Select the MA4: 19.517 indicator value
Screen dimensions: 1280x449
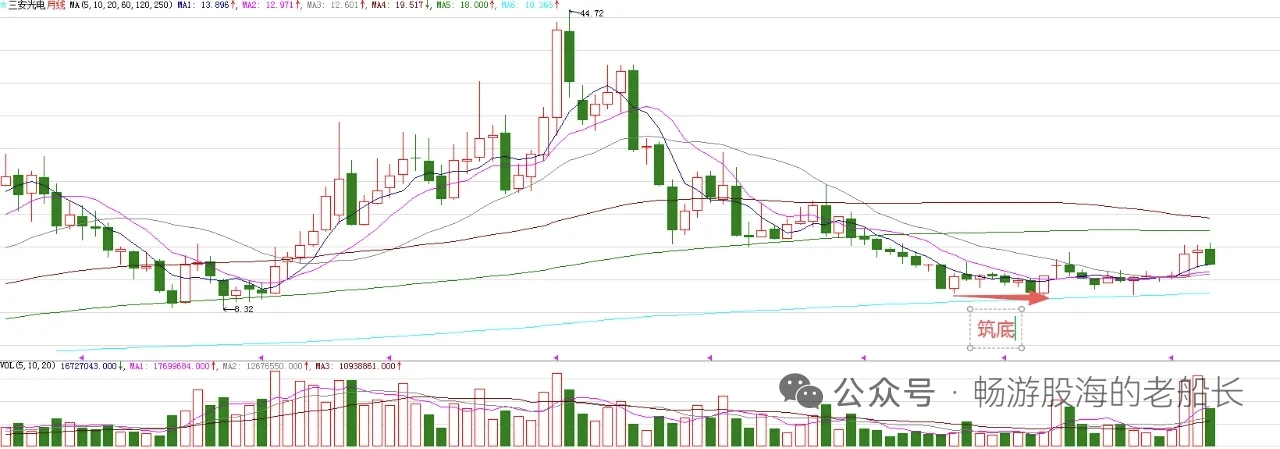[397, 5]
